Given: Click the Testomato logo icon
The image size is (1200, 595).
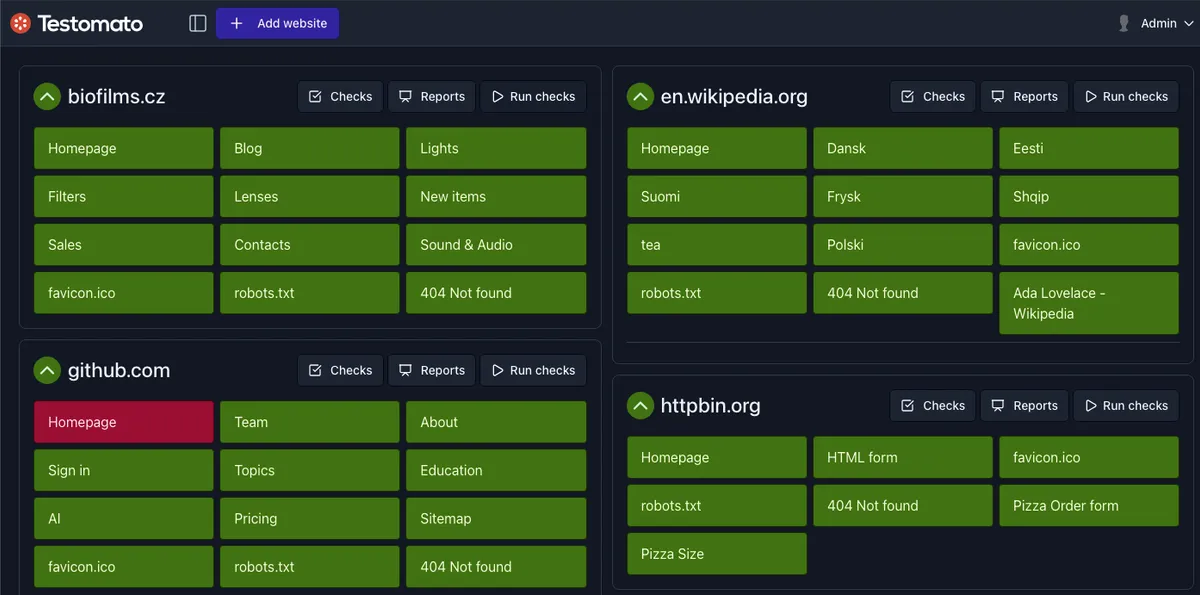Looking at the screenshot, I should click(21, 23).
